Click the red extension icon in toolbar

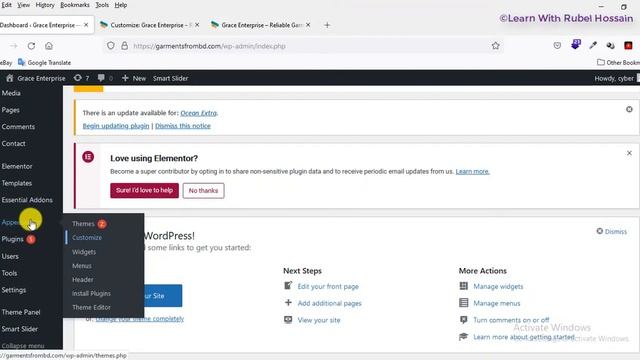click(x=628, y=46)
